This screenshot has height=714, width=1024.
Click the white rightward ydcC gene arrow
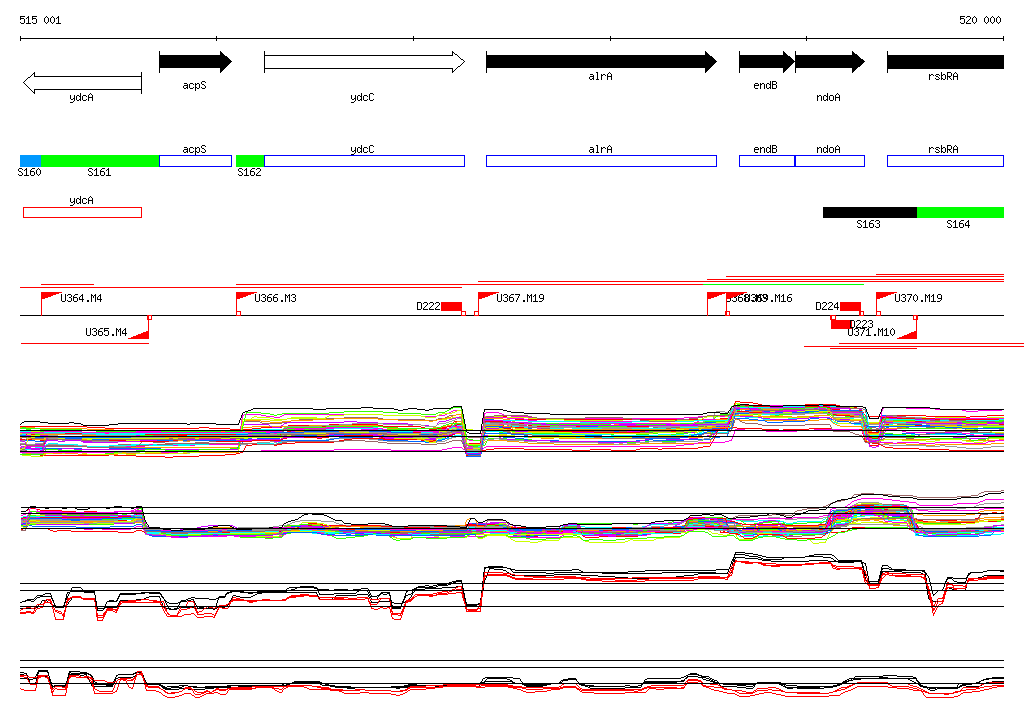click(x=364, y=62)
